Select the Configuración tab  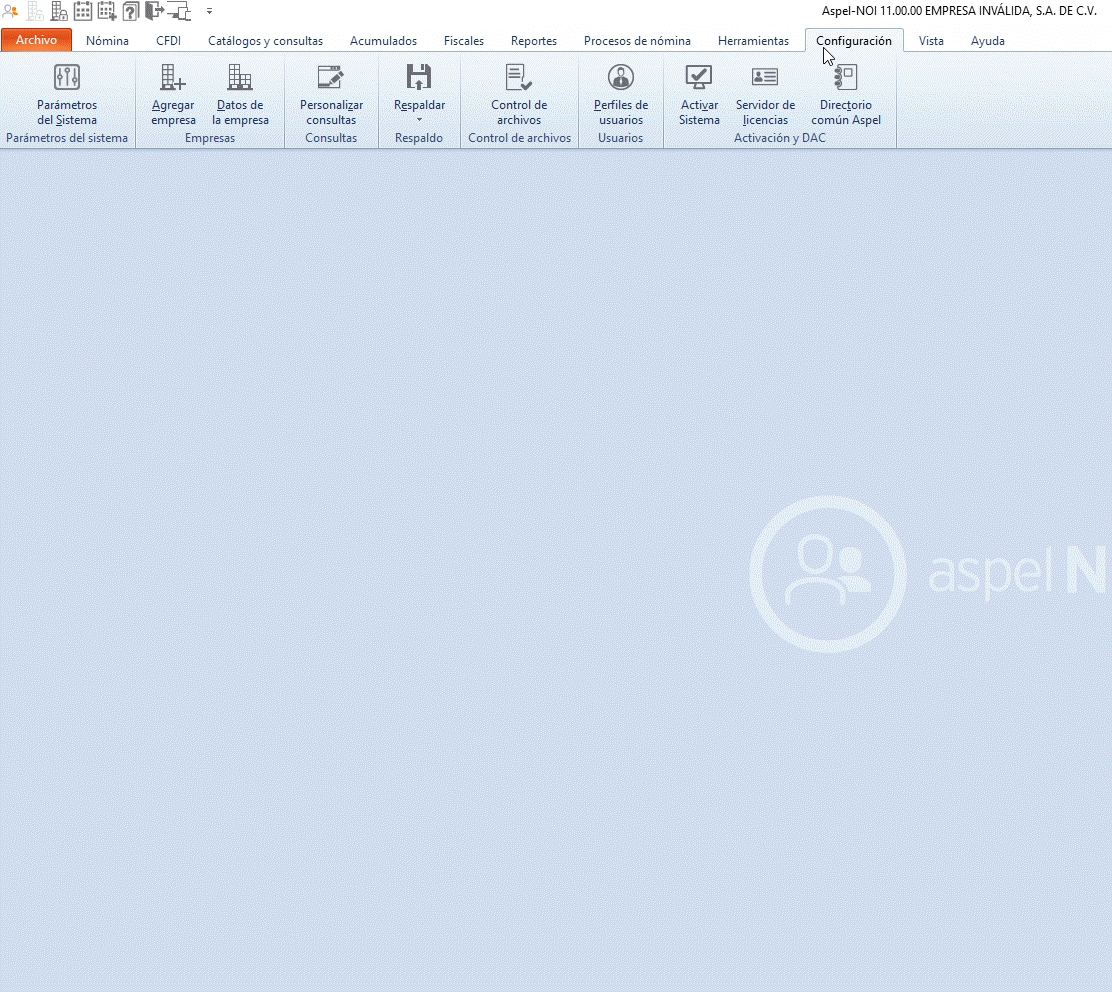(854, 40)
